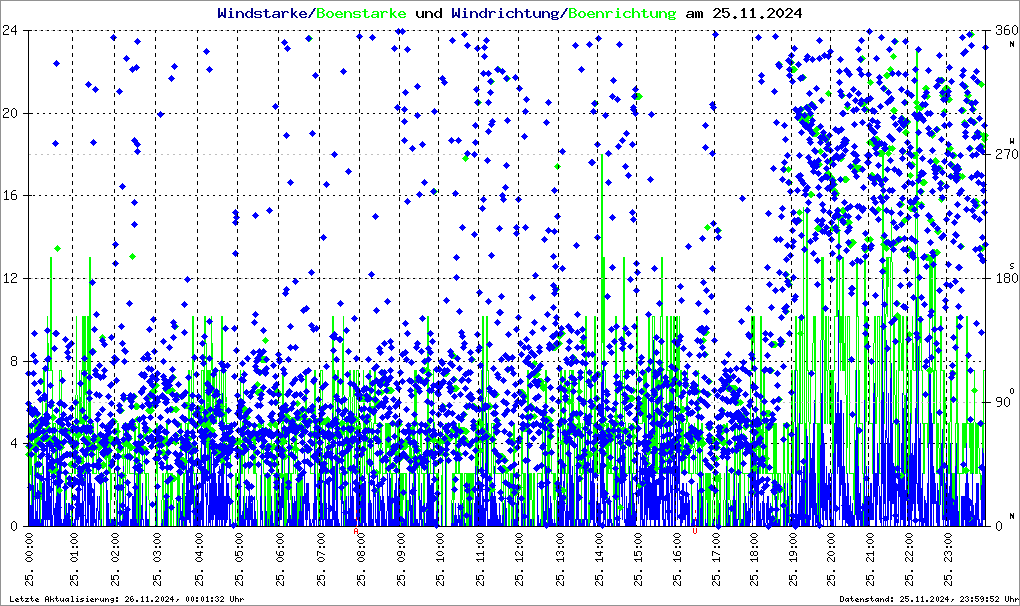This screenshot has width=1020, height=606.
Task: Select the 90 label on the direction axis
Action: click(x=1002, y=402)
